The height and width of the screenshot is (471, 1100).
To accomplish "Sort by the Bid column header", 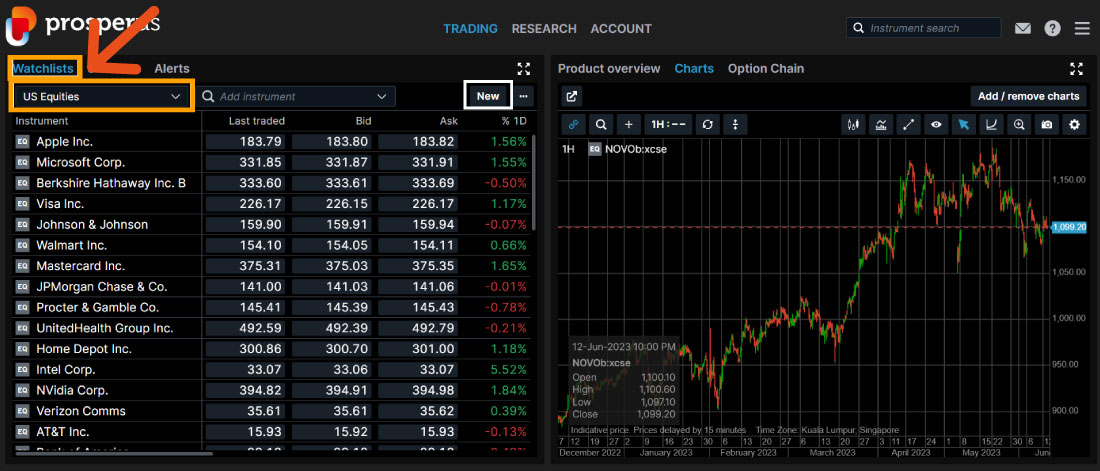I will coord(363,121).
